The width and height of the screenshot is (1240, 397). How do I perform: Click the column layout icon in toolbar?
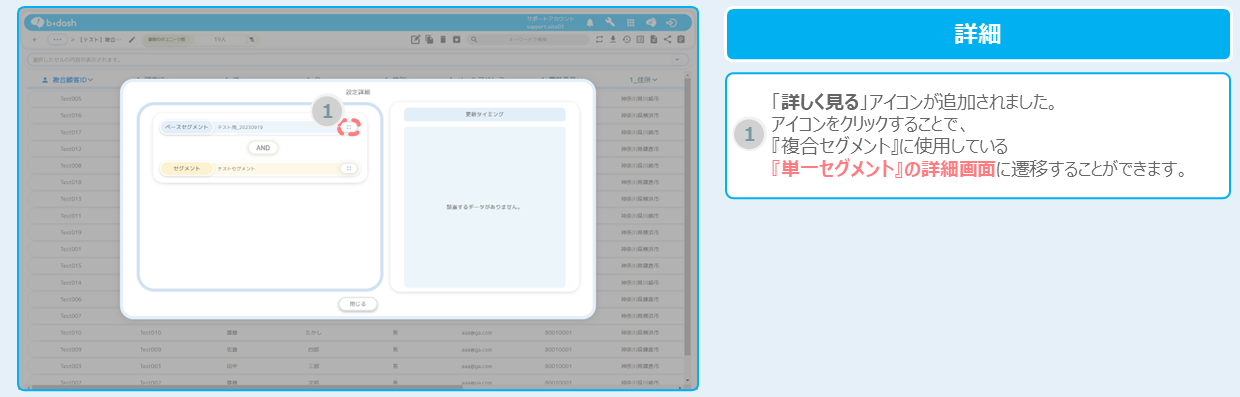click(640, 39)
